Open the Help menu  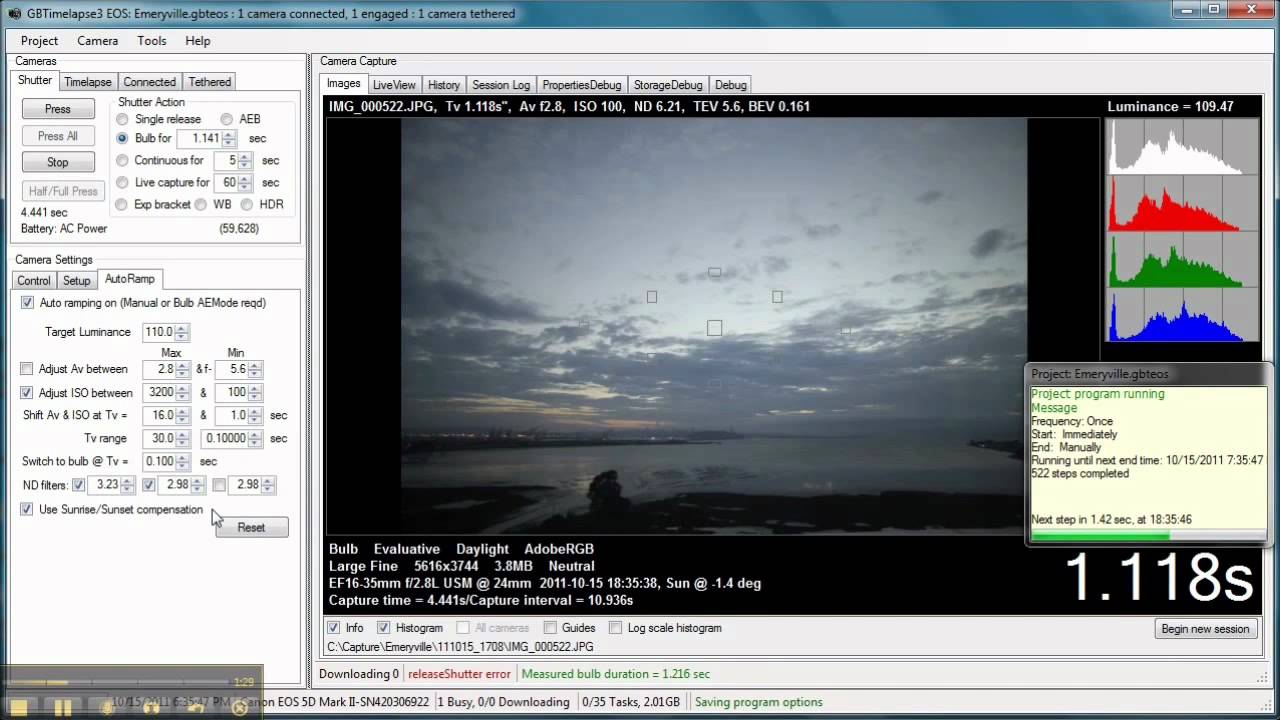coord(198,41)
